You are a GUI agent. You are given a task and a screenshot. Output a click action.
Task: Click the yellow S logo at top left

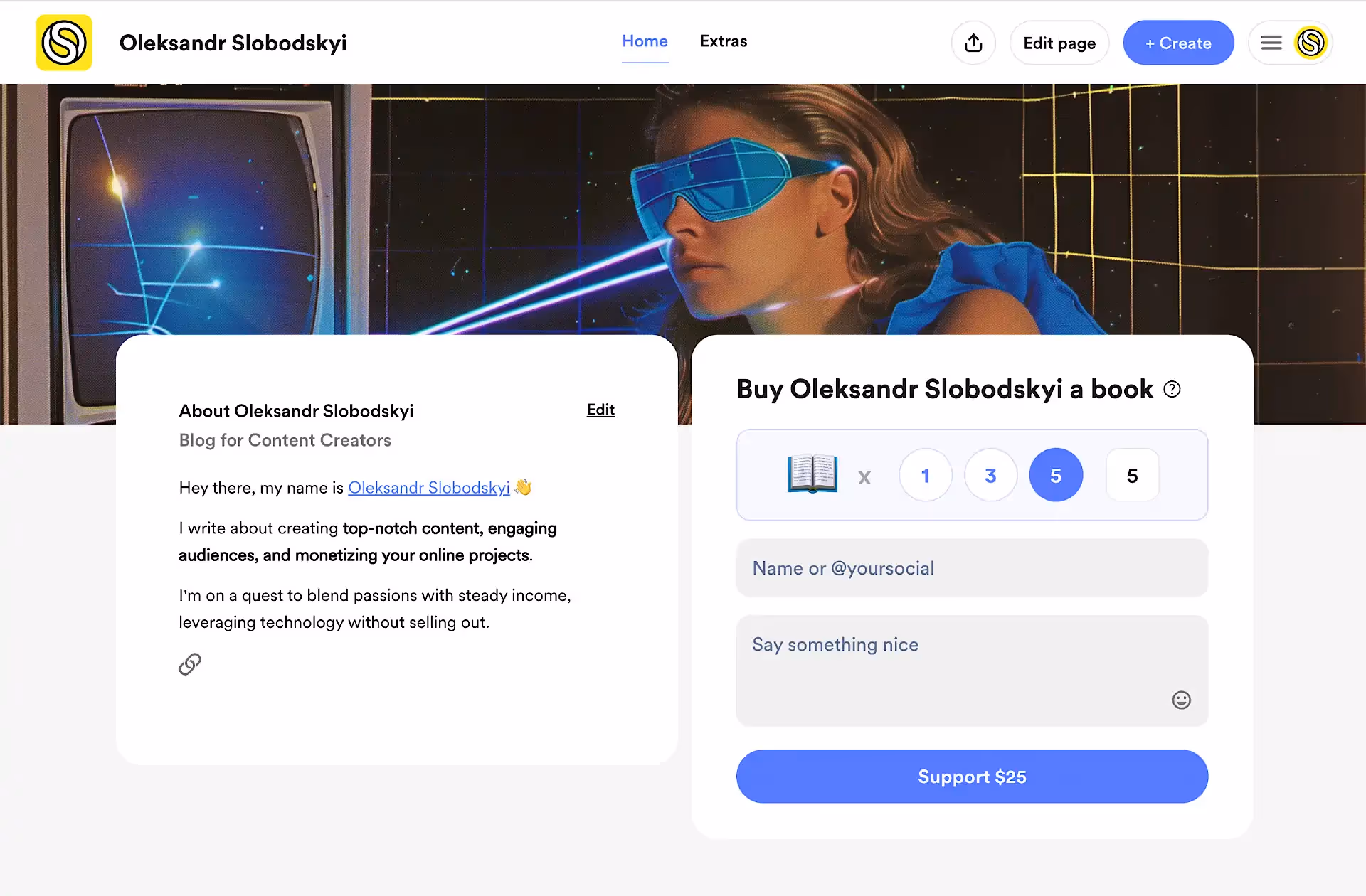[x=64, y=43]
